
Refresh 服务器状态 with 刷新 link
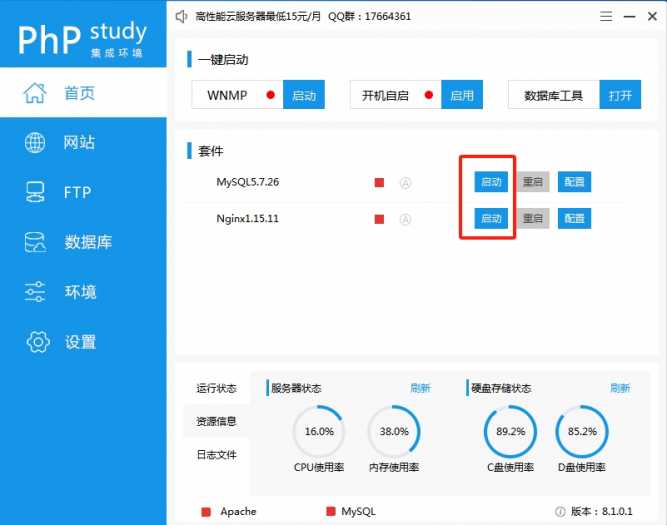pyautogui.click(x=420, y=388)
